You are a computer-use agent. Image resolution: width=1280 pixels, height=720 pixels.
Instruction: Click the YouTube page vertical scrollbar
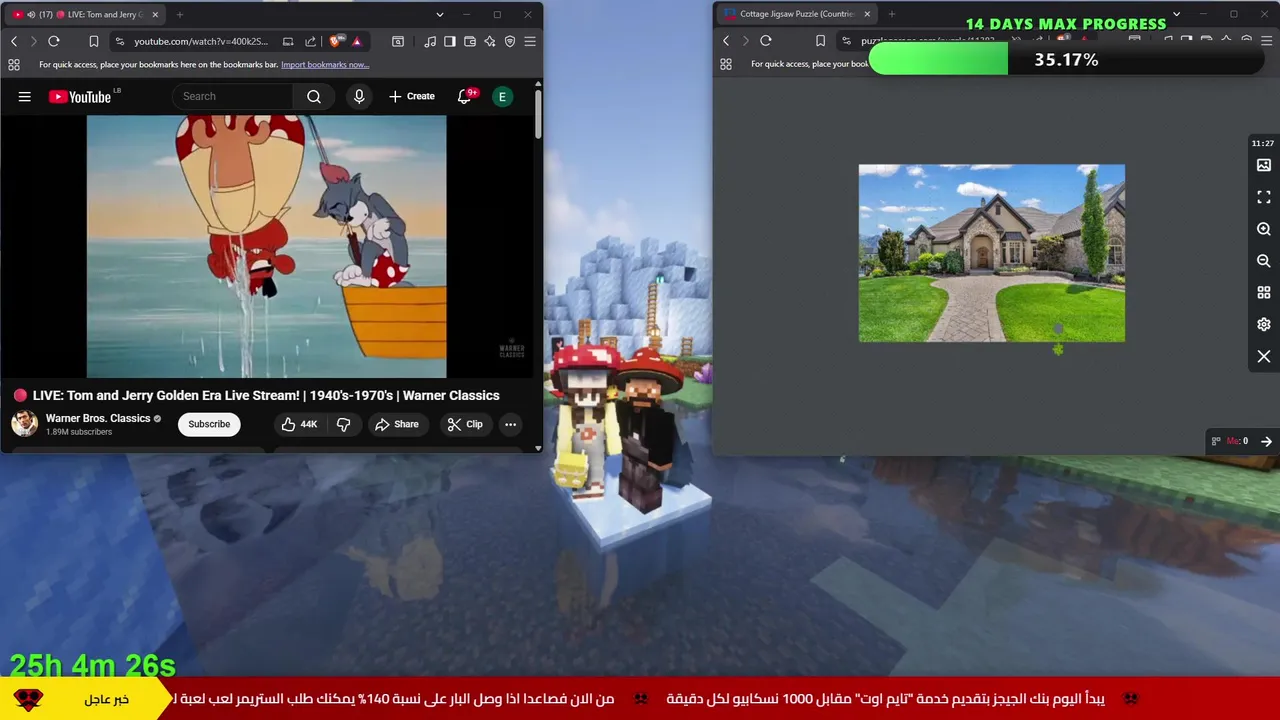coord(538,115)
